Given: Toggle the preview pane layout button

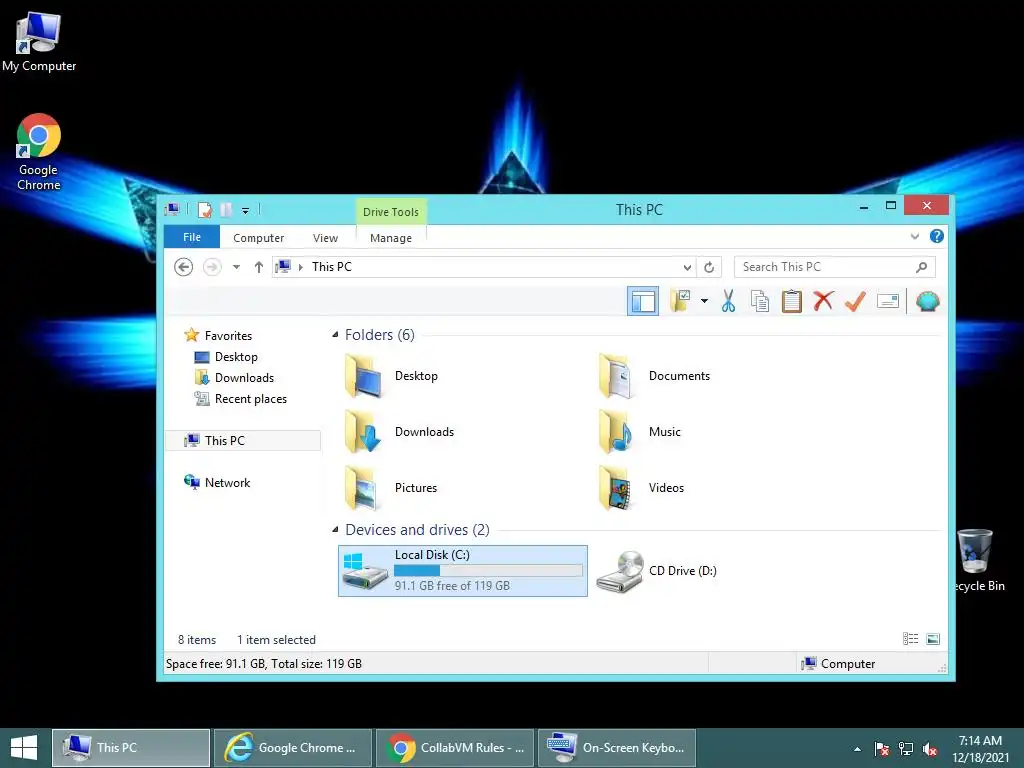Looking at the screenshot, I should pyautogui.click(x=643, y=301).
